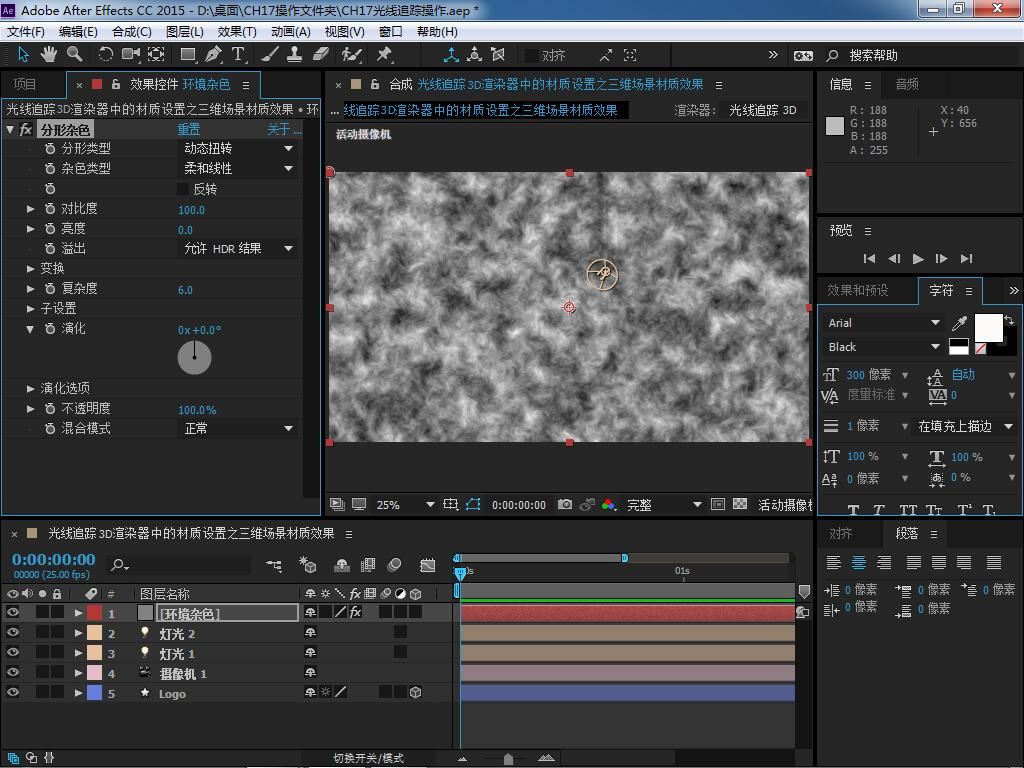This screenshot has height=768, width=1024.
Task: Select the horizontal Type tool
Action: point(238,55)
